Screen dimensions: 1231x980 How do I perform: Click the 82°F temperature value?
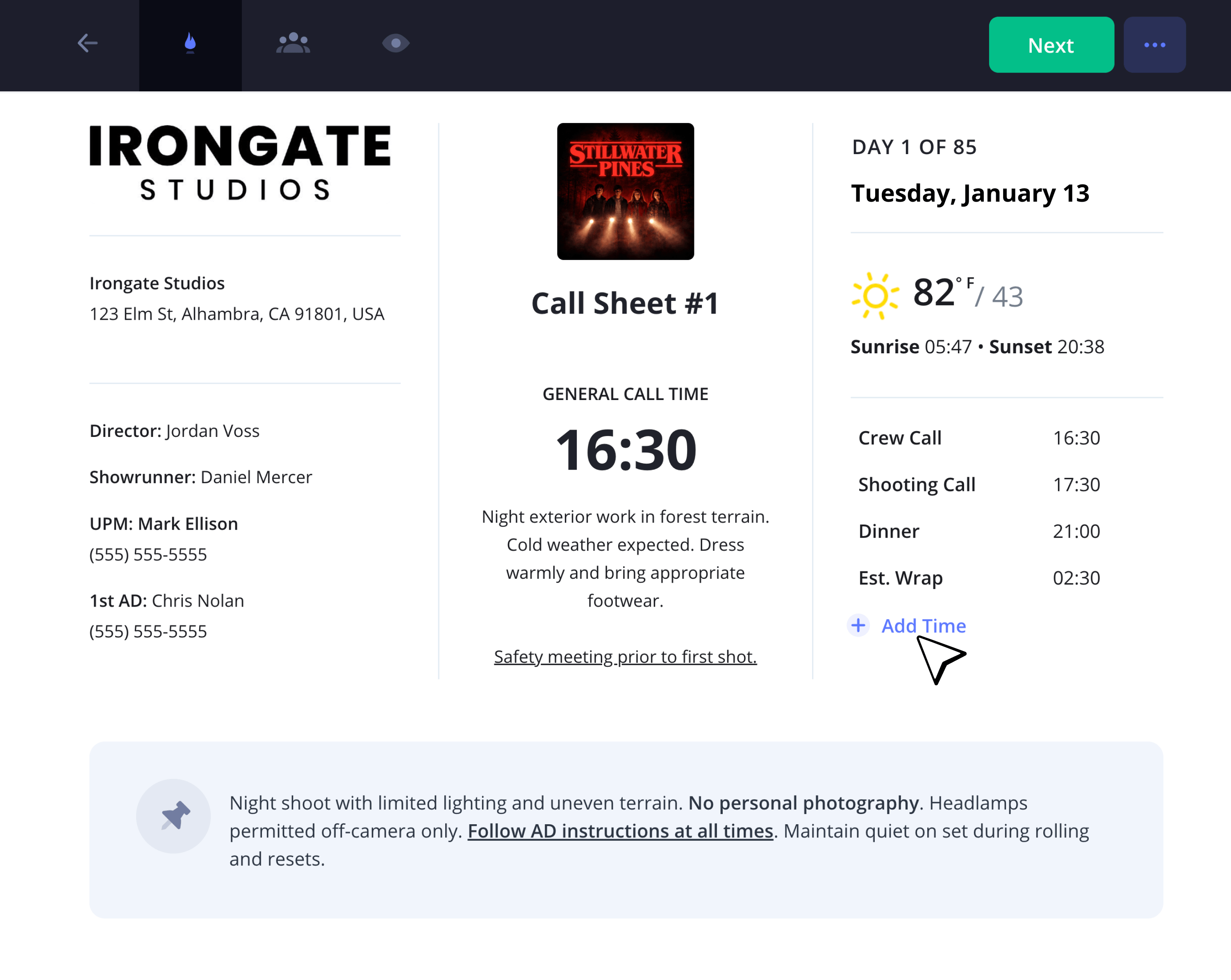tap(944, 292)
